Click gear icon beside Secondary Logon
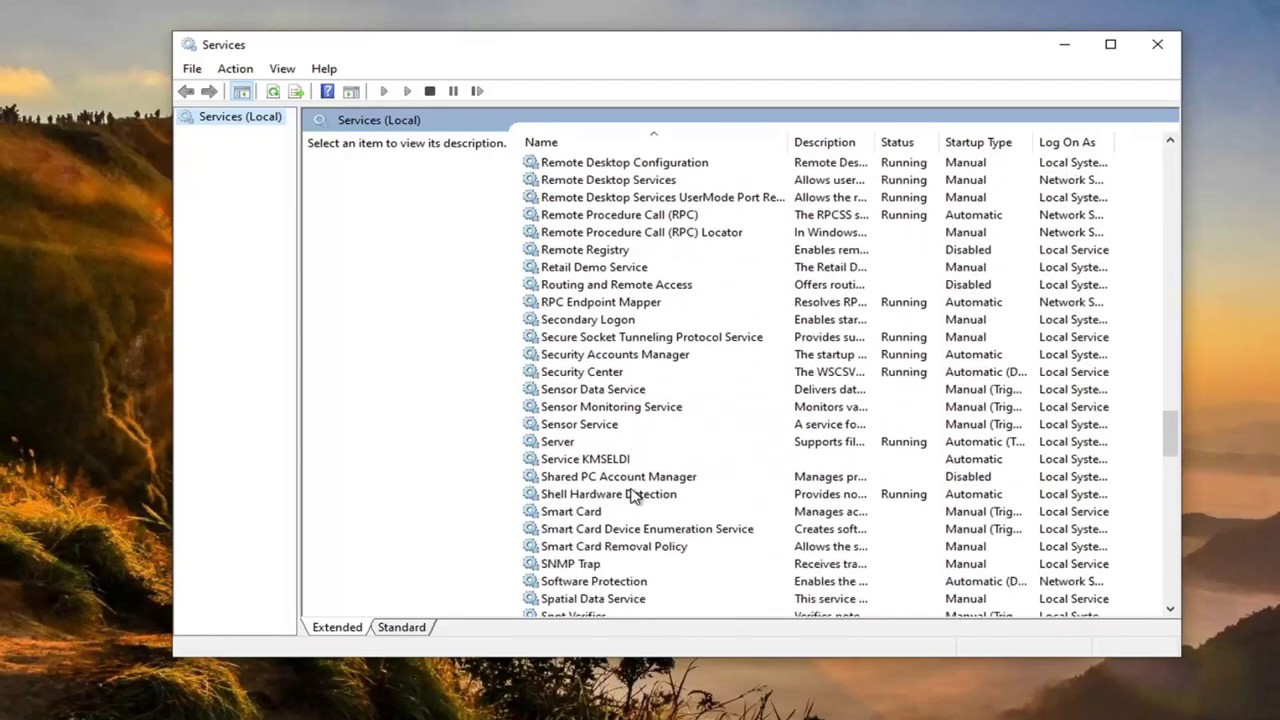Viewport: 1280px width, 720px height. tap(530, 320)
